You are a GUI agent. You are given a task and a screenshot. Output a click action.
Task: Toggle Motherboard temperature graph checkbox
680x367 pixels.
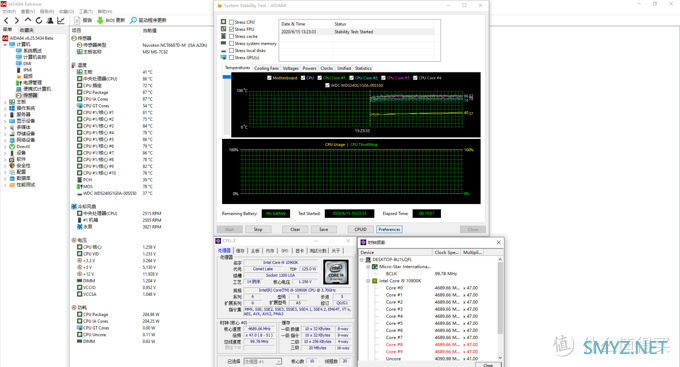click(x=269, y=78)
